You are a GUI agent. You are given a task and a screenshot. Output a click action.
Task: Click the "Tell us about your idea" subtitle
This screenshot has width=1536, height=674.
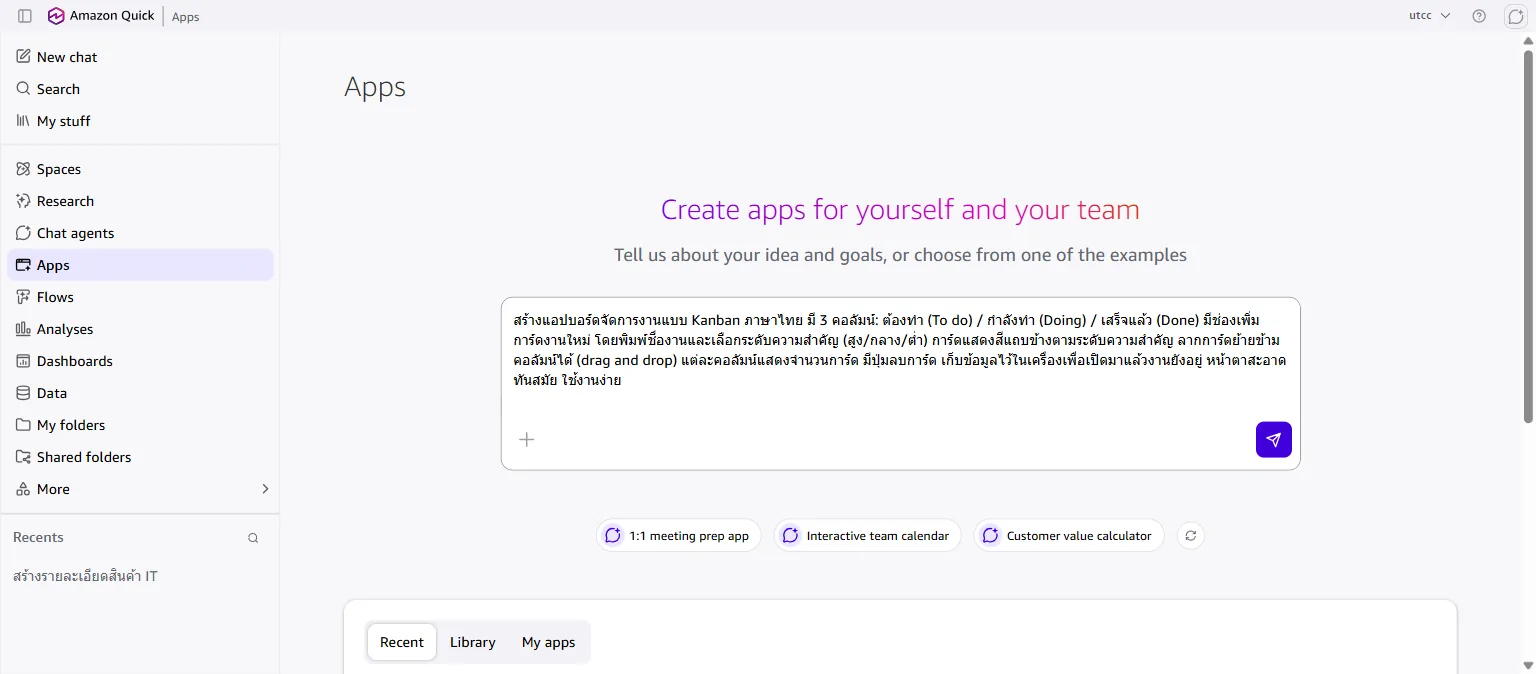pos(900,255)
